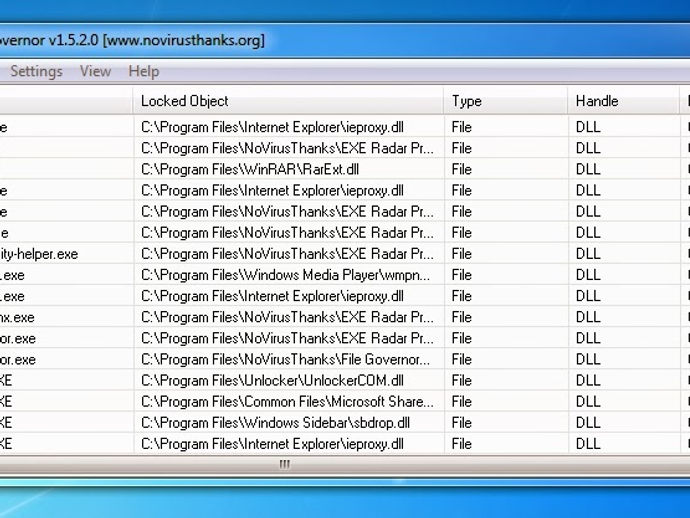Click the ity-helper.exe process cell
The width and height of the screenshot is (690, 518).
click(x=39, y=254)
